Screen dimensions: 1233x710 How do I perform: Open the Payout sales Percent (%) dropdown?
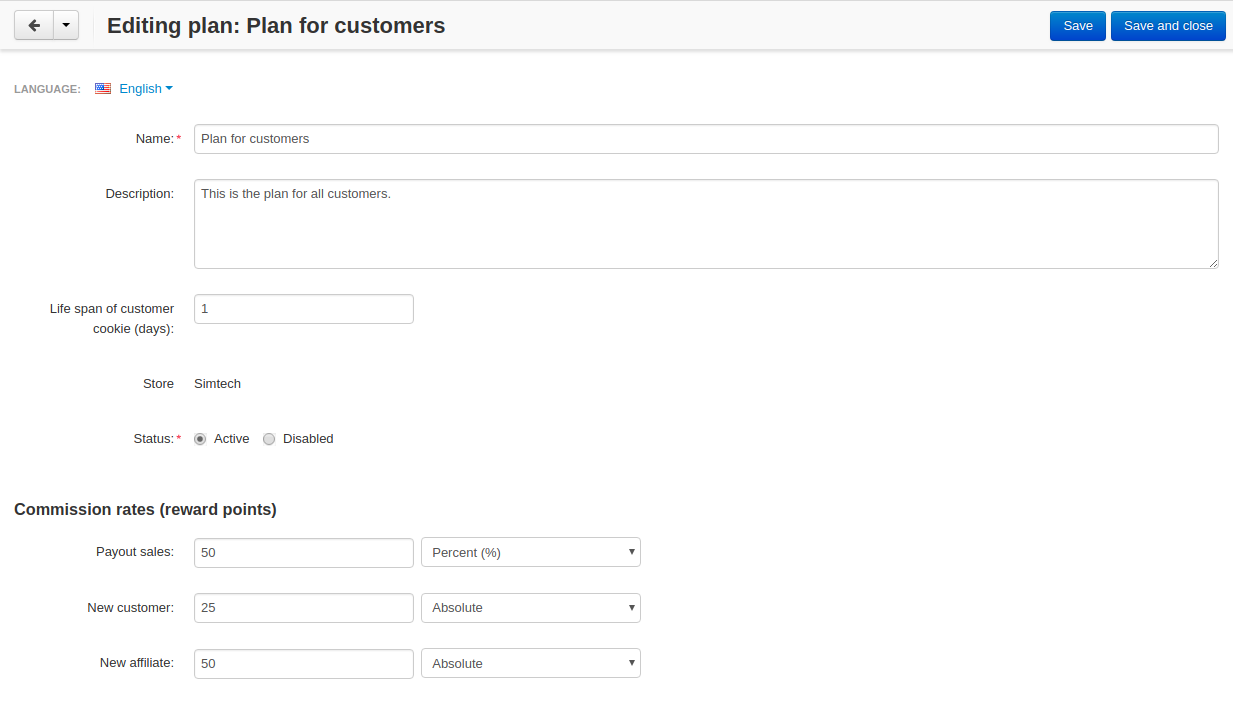[531, 552]
